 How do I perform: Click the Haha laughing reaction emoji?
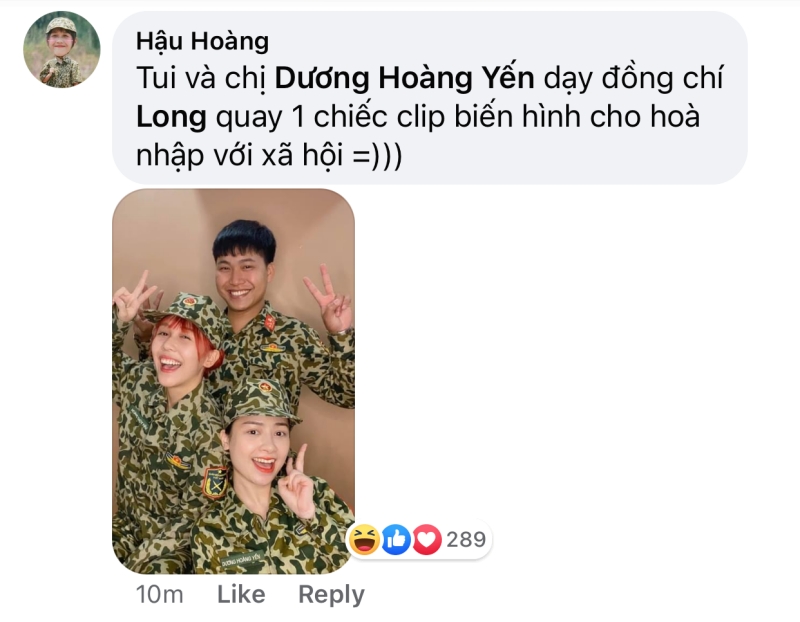coord(364,539)
